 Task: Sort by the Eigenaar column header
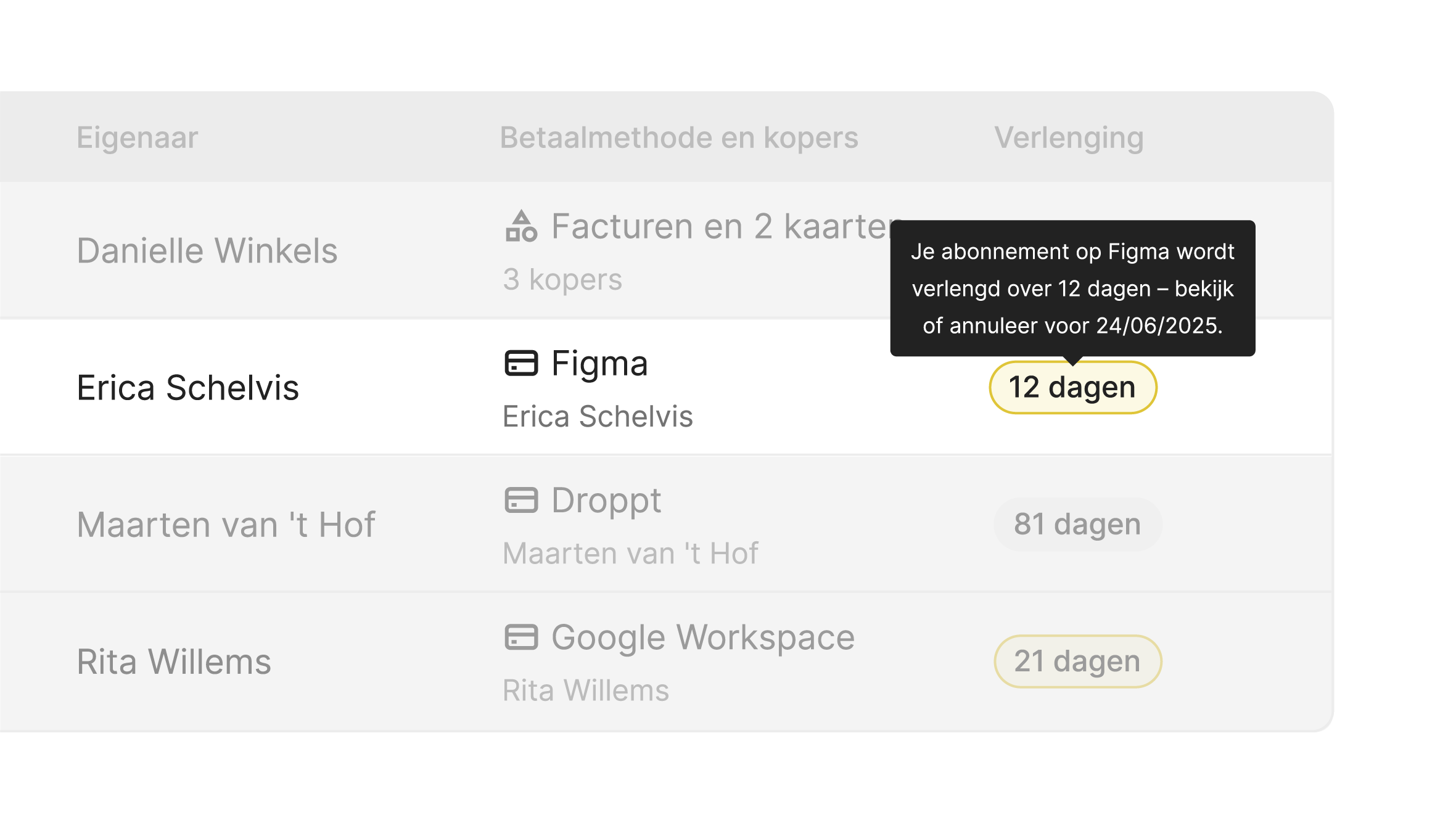pos(137,137)
